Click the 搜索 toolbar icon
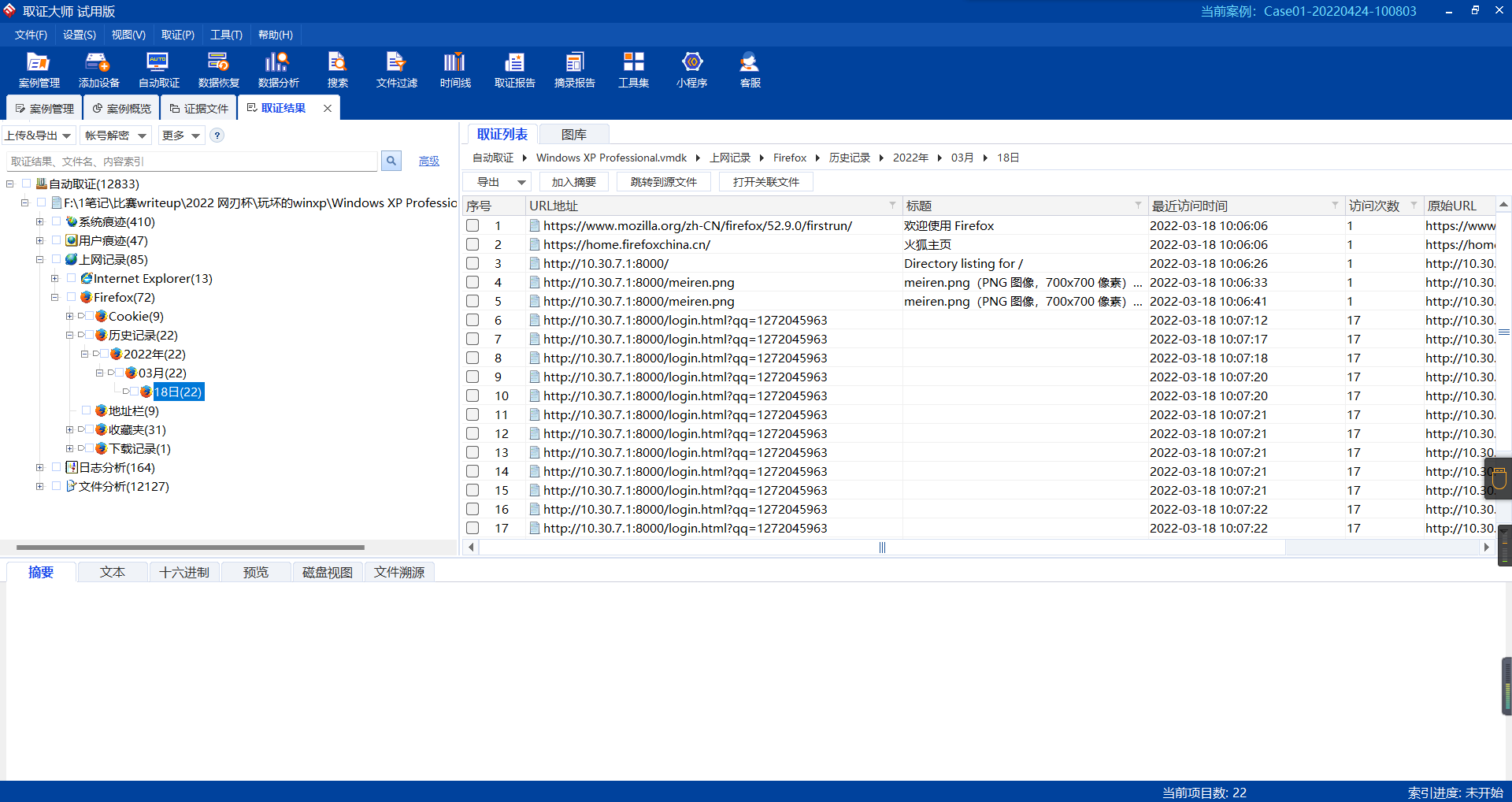 coord(337,70)
